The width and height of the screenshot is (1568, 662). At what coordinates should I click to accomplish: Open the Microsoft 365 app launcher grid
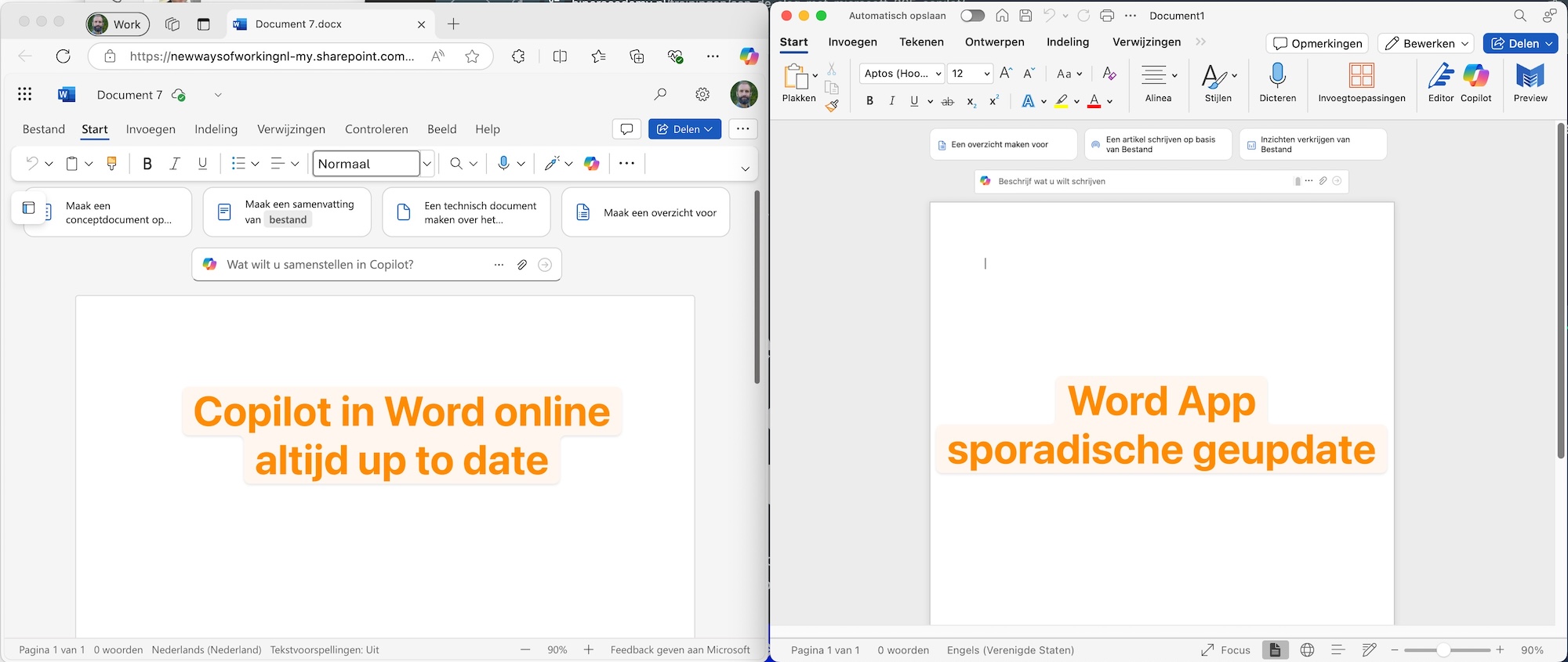click(x=25, y=95)
